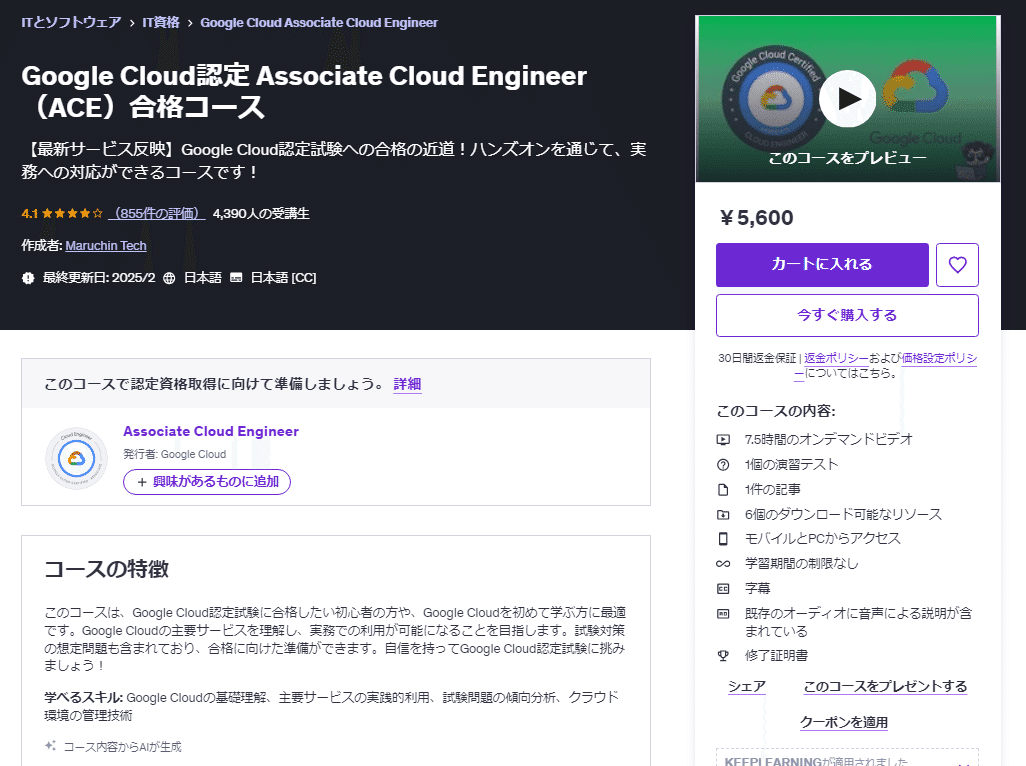Click the Associate Cloud Engineer badge image
The height and width of the screenshot is (766, 1026).
pos(77,458)
